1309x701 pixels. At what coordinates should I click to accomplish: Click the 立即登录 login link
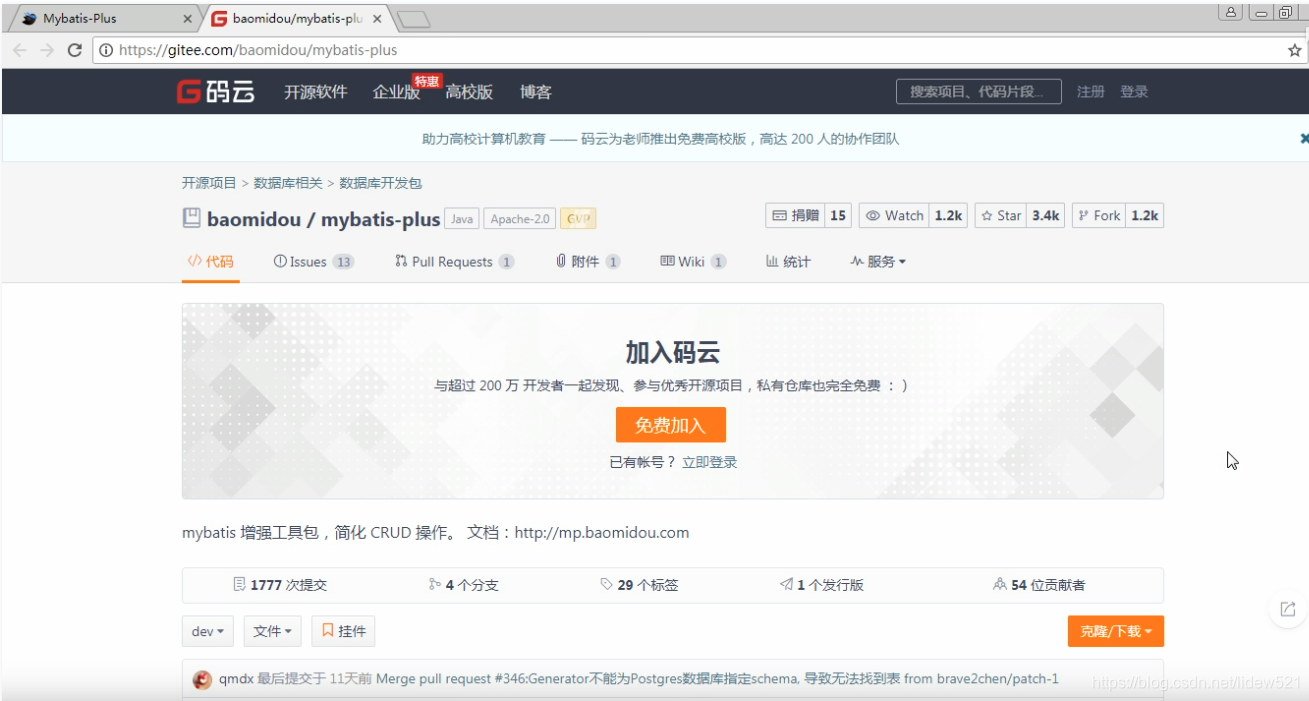point(710,462)
